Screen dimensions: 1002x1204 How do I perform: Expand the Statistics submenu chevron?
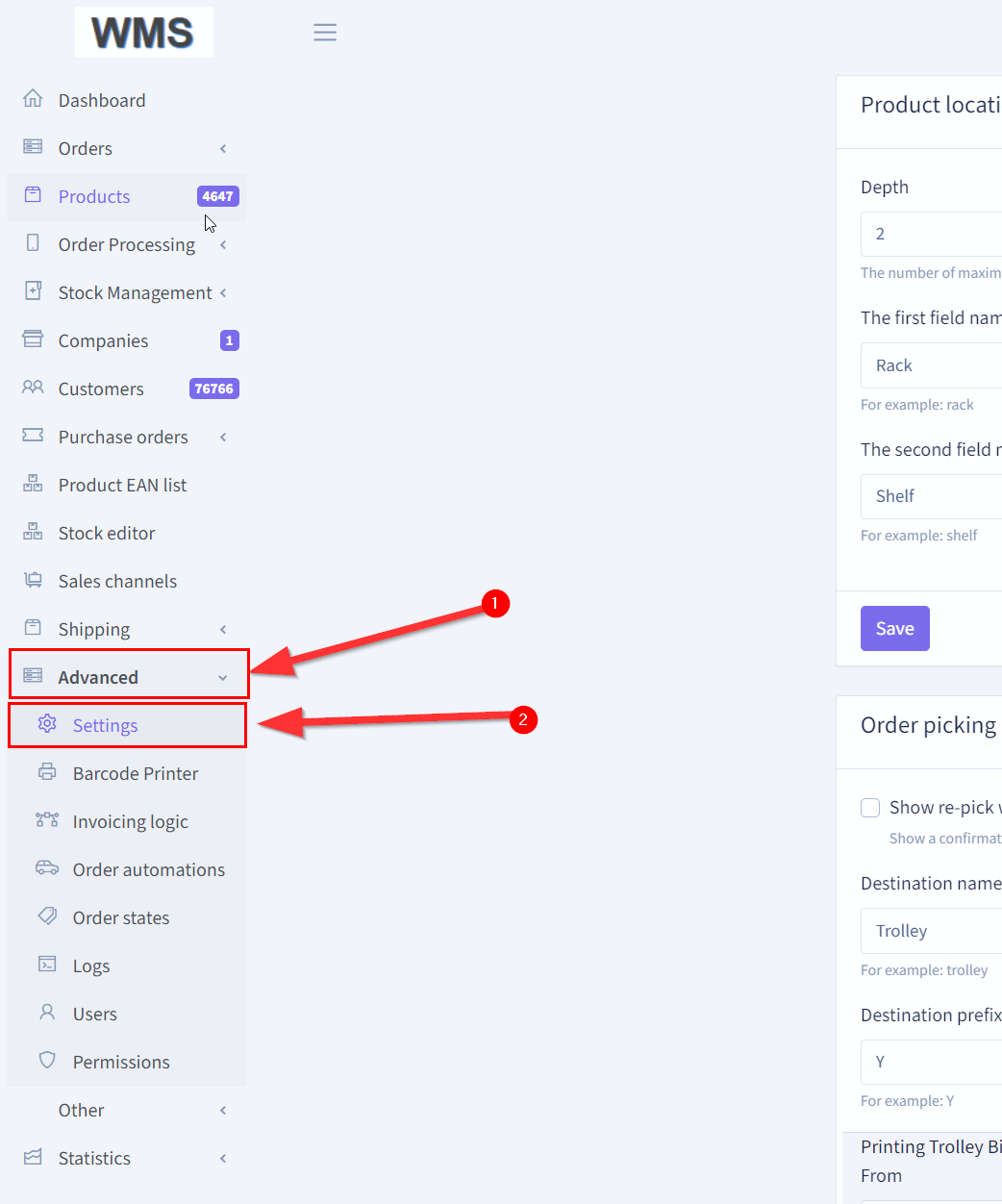223,1158
